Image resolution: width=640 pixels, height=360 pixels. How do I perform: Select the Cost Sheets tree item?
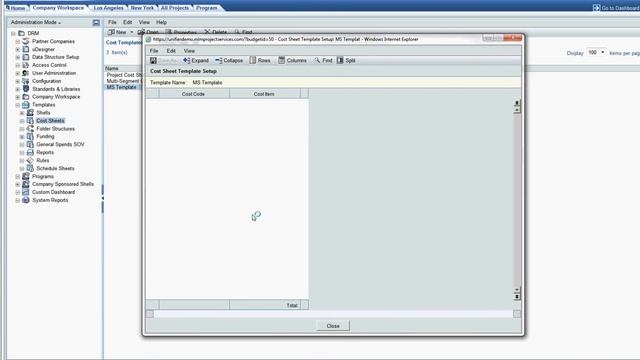tap(50, 121)
